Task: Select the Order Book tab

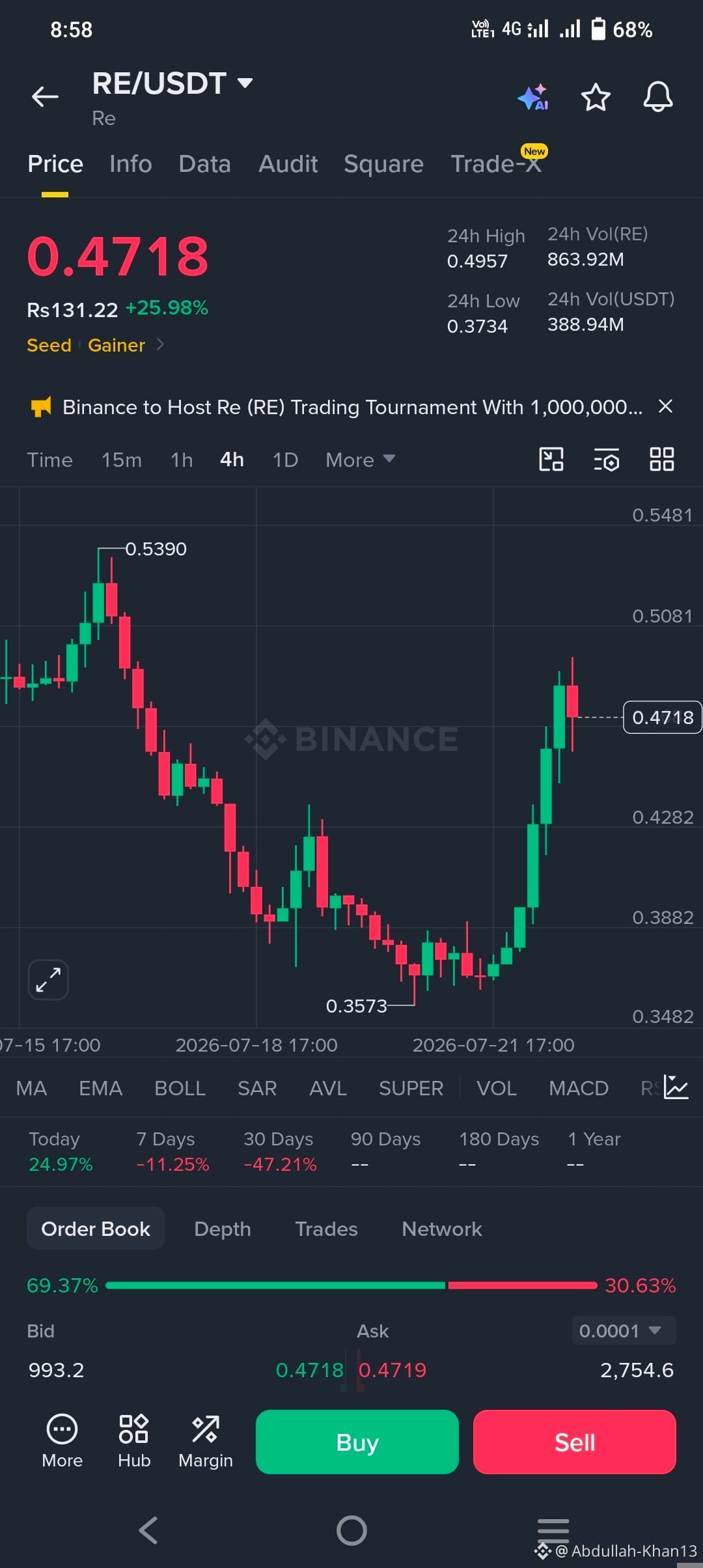Action: tap(96, 1228)
